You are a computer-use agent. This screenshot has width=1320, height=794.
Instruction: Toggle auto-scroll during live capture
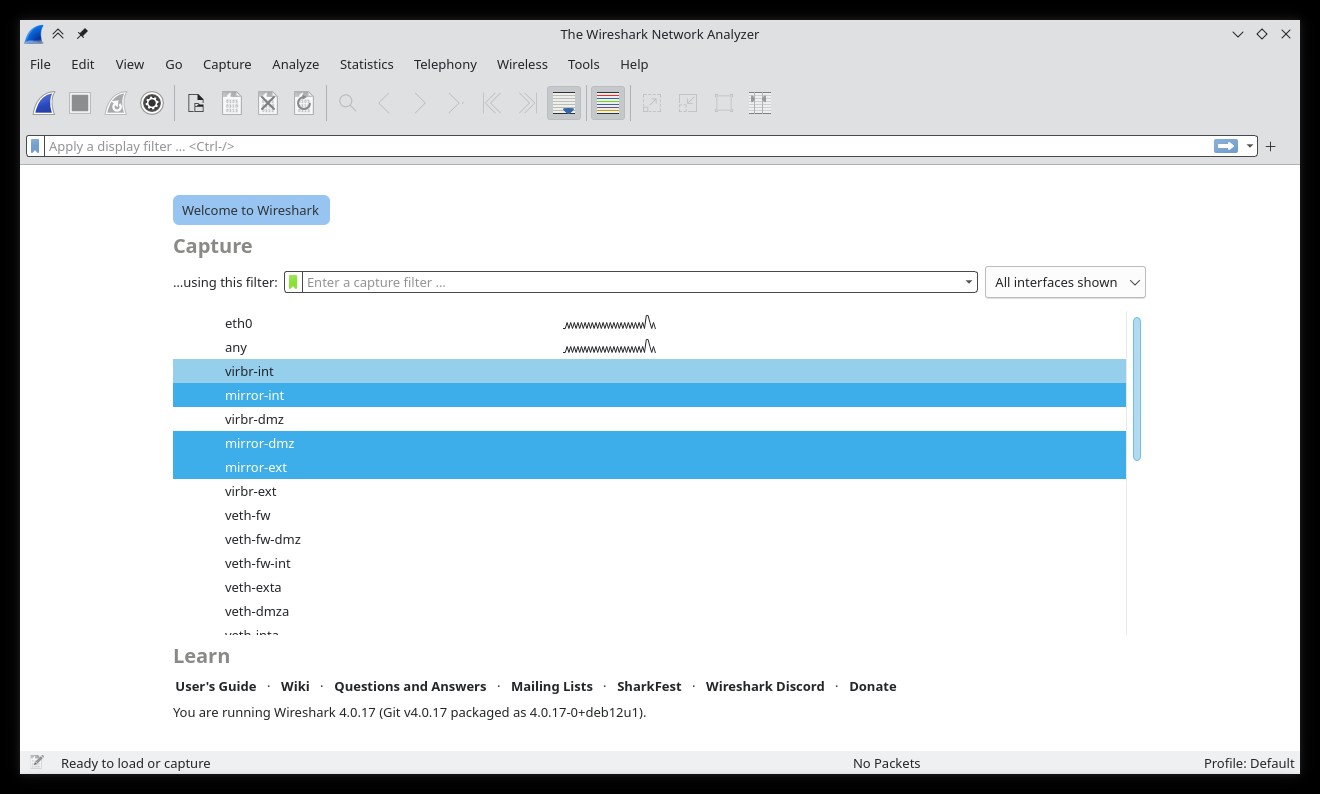click(x=564, y=103)
